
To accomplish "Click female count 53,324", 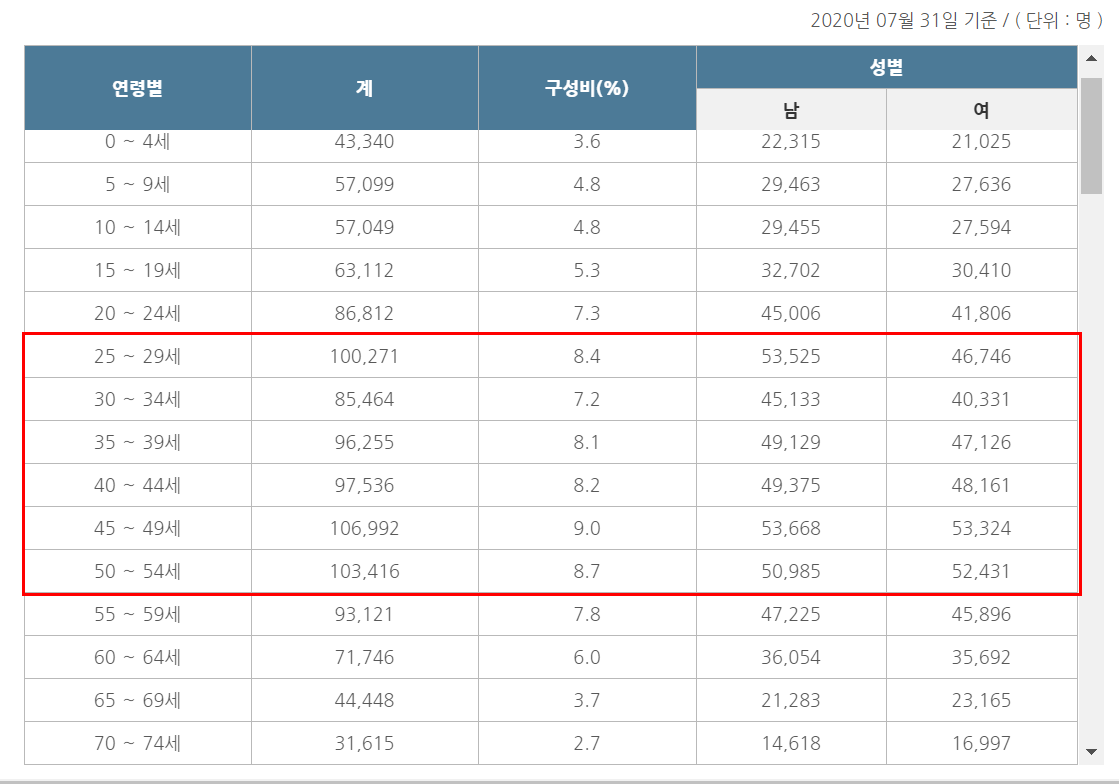I will [x=982, y=528].
